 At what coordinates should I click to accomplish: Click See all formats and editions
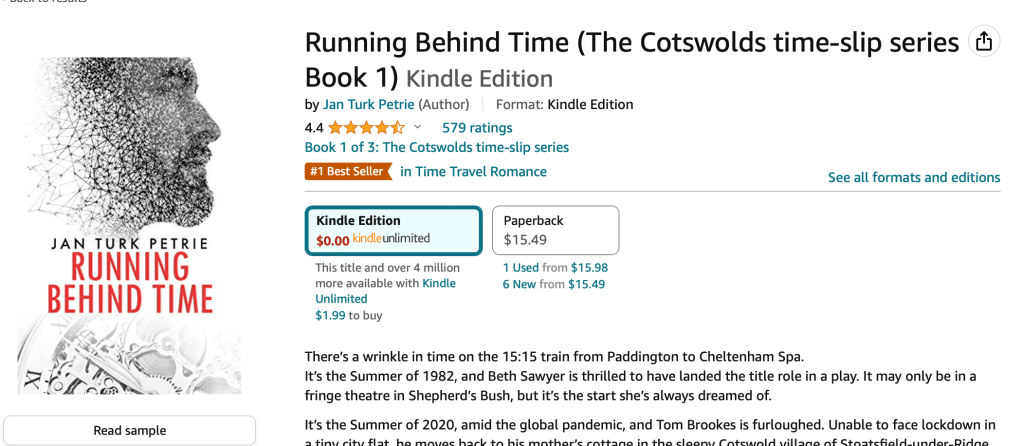pyautogui.click(x=913, y=177)
